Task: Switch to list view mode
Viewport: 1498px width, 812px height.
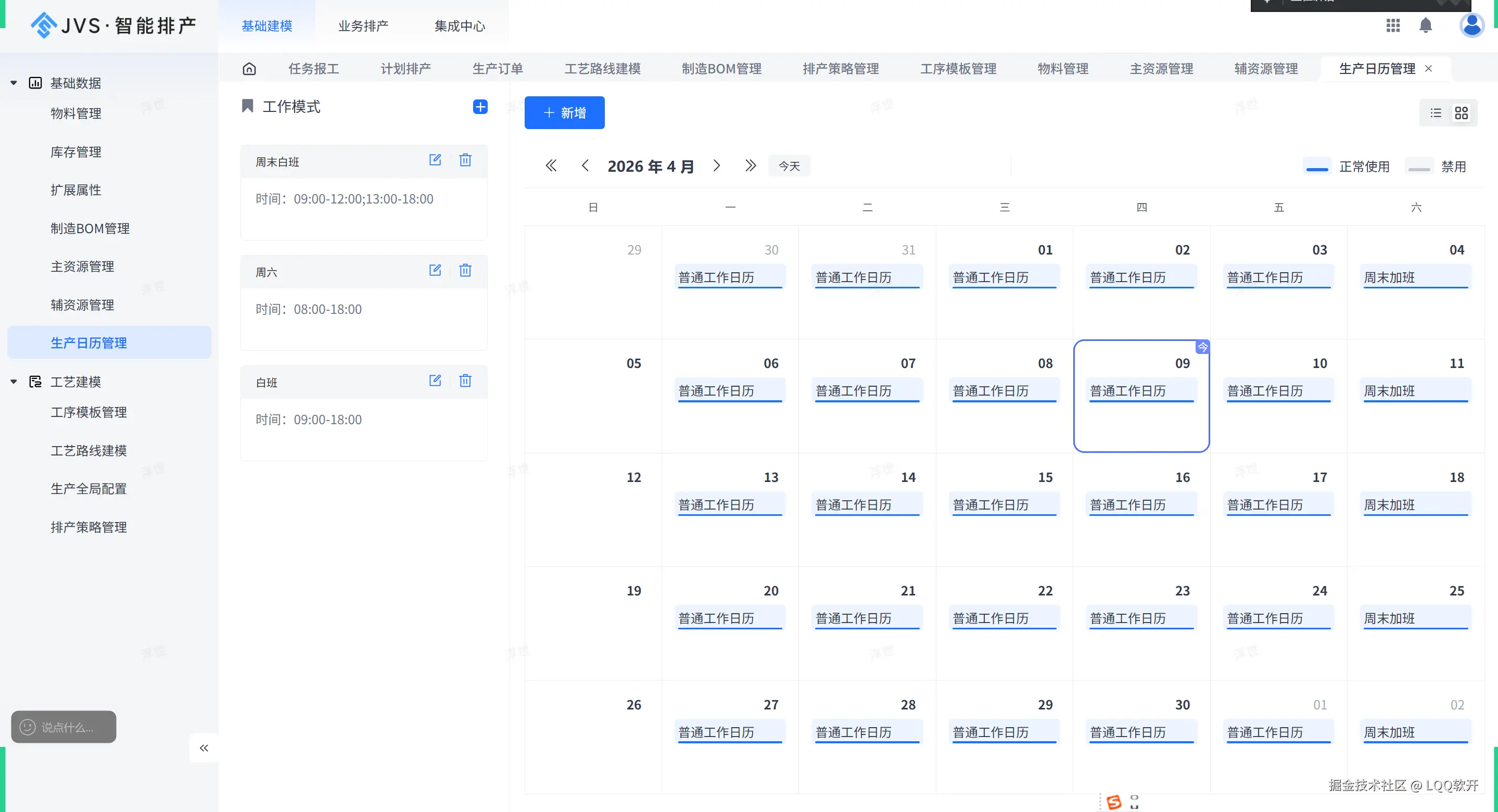Action: 1436,113
